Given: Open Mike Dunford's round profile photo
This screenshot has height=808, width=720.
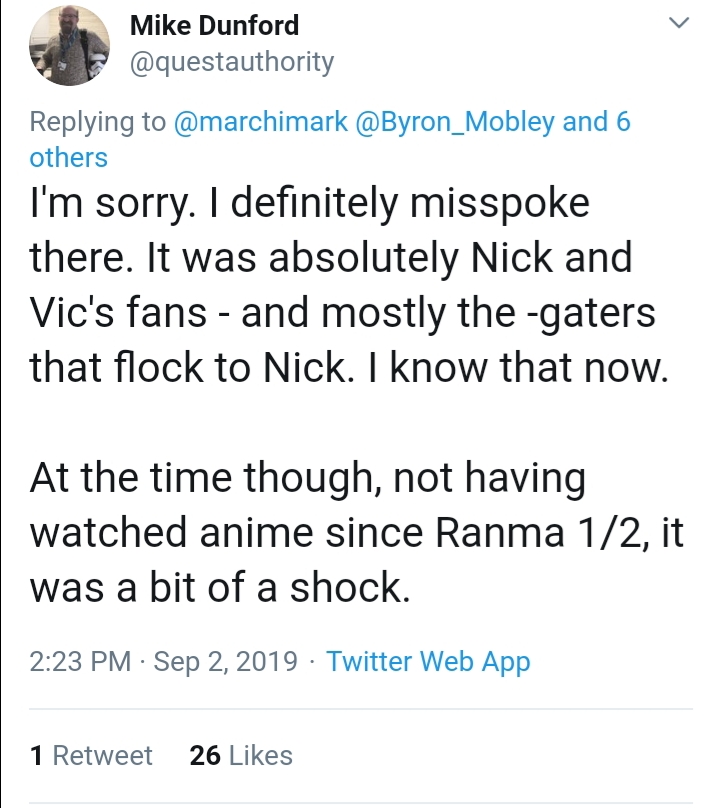Looking at the screenshot, I should coord(69,45).
